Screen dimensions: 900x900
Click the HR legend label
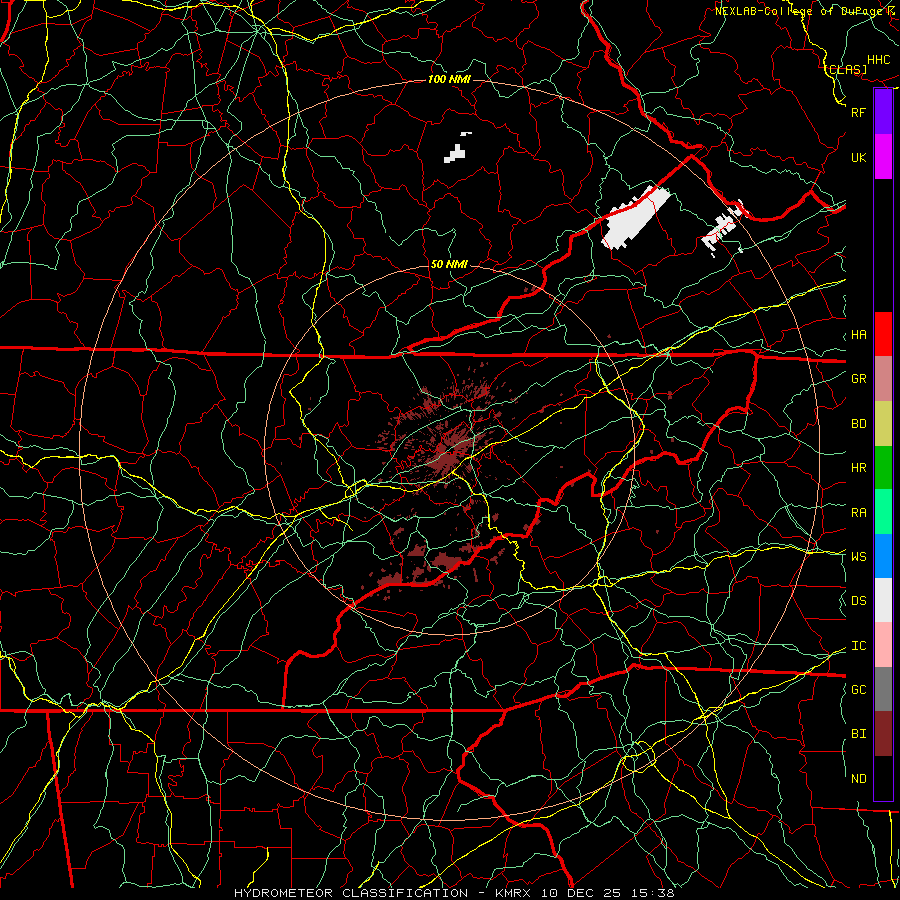(858, 468)
